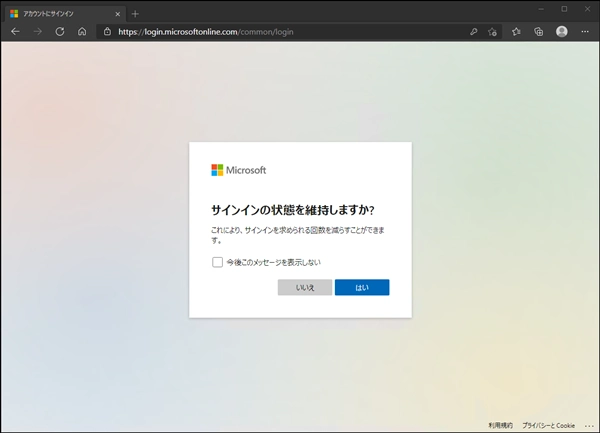Add this page to favorites star icon
The image size is (600, 433).
492,32
